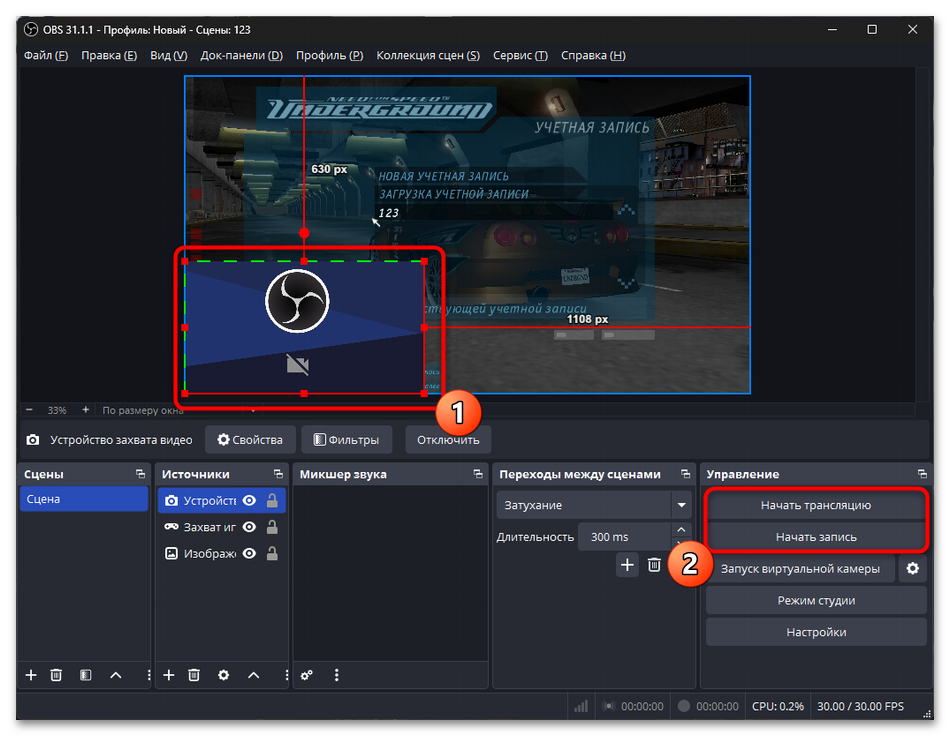Enable Режим студии
This screenshot has height=736, width=950.
[815, 600]
